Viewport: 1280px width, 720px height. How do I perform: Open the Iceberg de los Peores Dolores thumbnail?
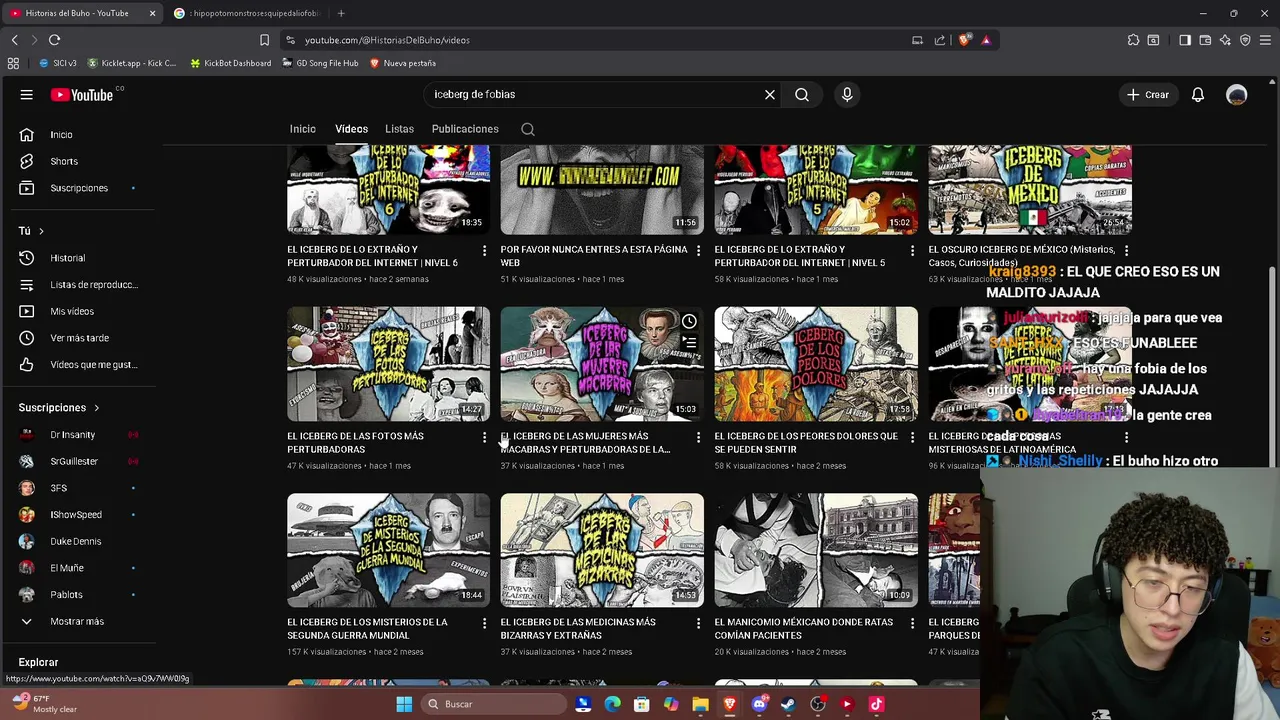tap(816, 364)
